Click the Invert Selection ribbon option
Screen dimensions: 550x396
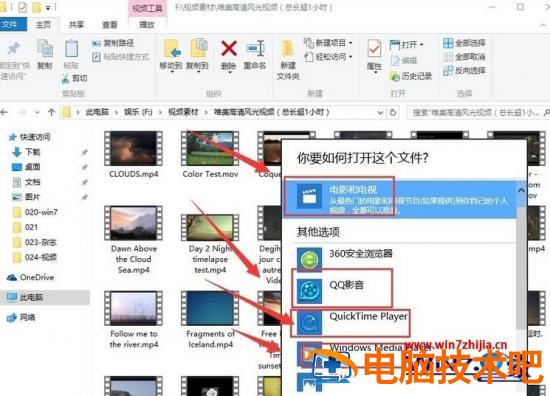click(464, 71)
